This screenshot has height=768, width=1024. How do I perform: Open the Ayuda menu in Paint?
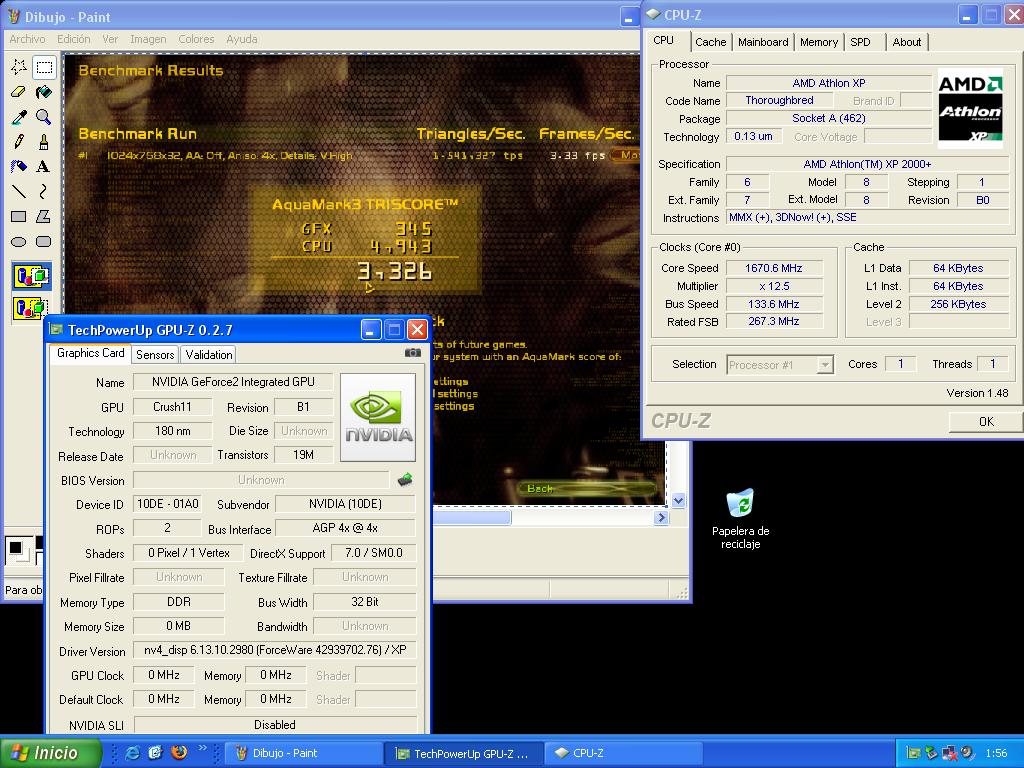click(x=242, y=39)
